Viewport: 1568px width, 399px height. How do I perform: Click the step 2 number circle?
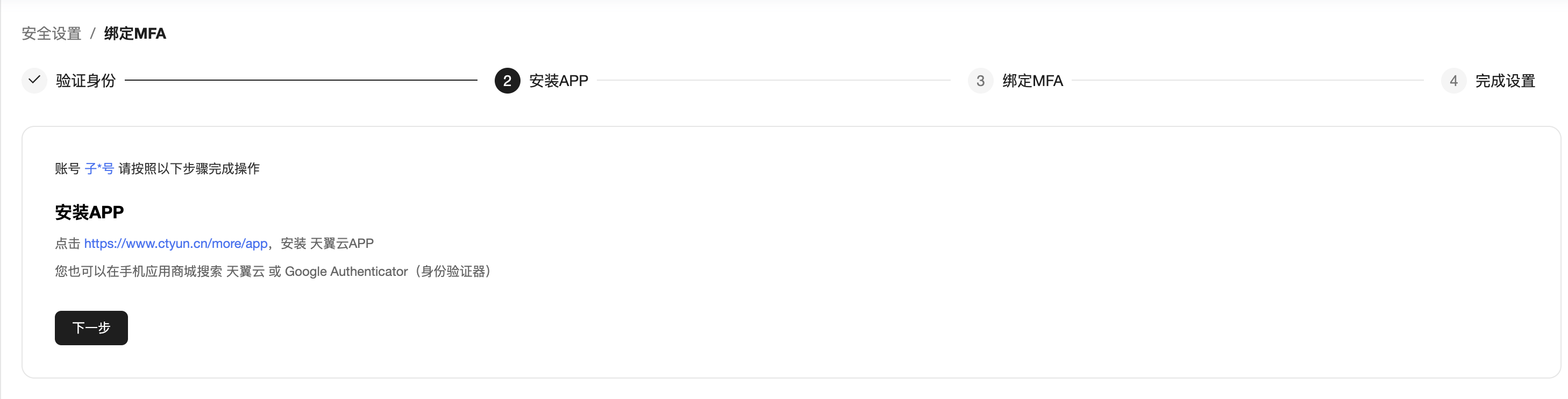pos(507,81)
